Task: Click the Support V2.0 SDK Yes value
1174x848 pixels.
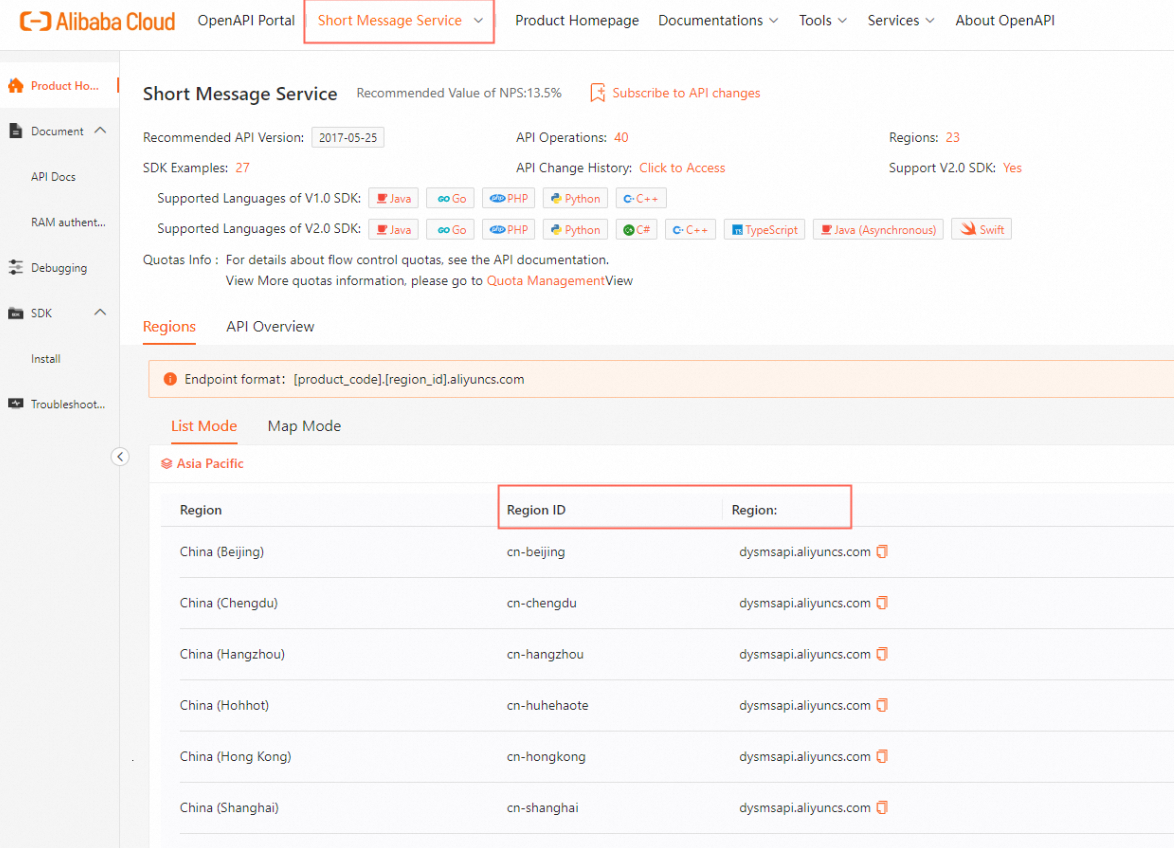Action: (1012, 168)
